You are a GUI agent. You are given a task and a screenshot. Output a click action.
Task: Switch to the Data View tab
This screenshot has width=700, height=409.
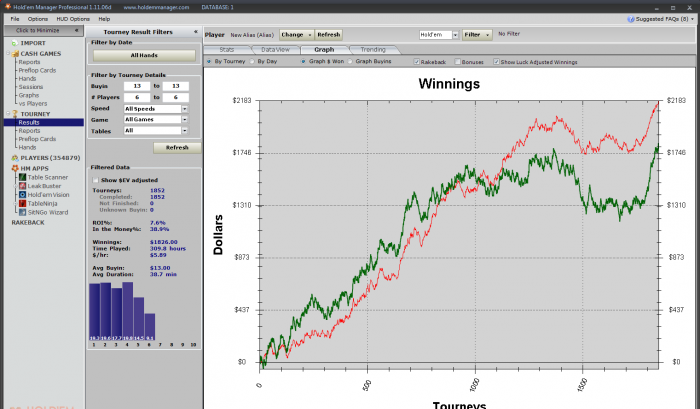(x=275, y=50)
